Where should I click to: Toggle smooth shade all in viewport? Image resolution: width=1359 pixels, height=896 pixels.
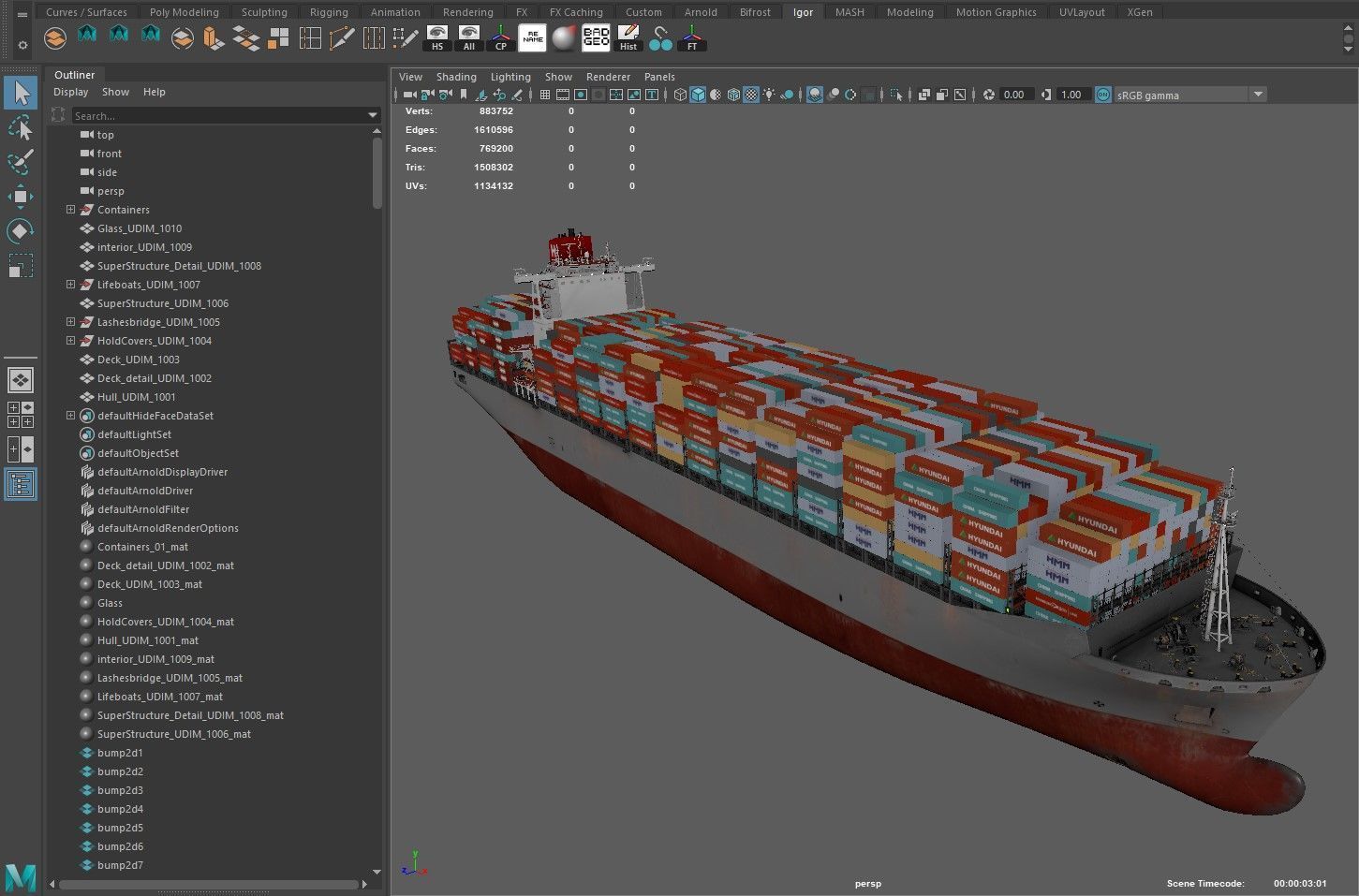tap(698, 95)
